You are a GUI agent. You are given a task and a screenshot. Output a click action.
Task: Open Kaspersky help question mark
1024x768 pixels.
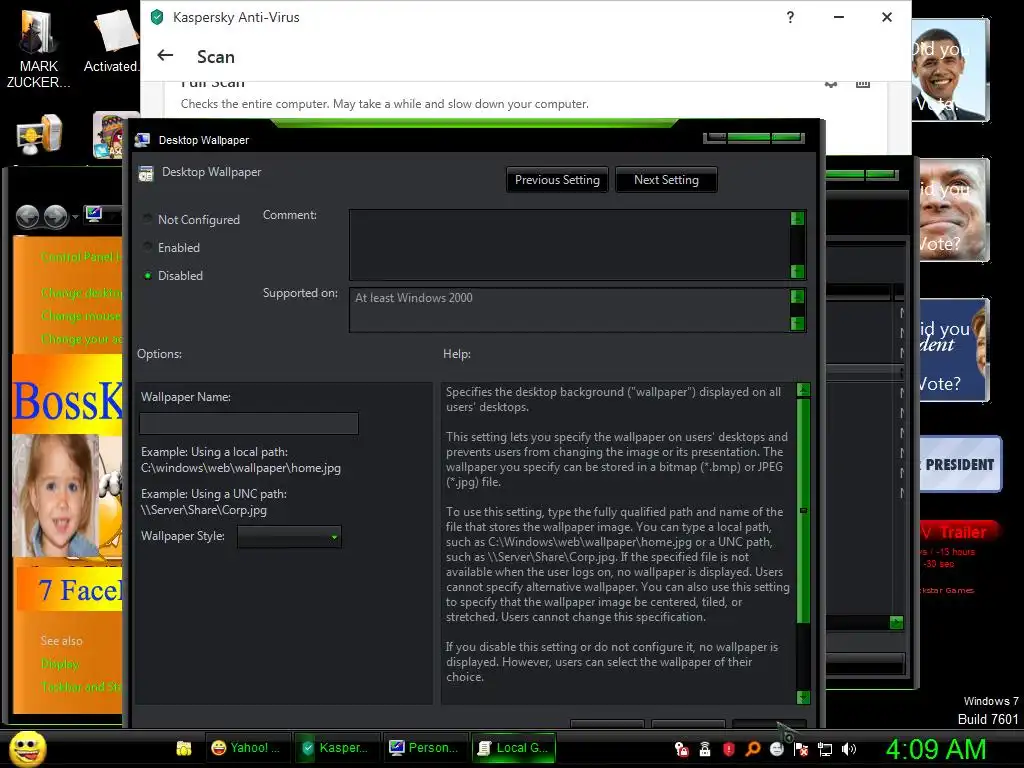[790, 17]
